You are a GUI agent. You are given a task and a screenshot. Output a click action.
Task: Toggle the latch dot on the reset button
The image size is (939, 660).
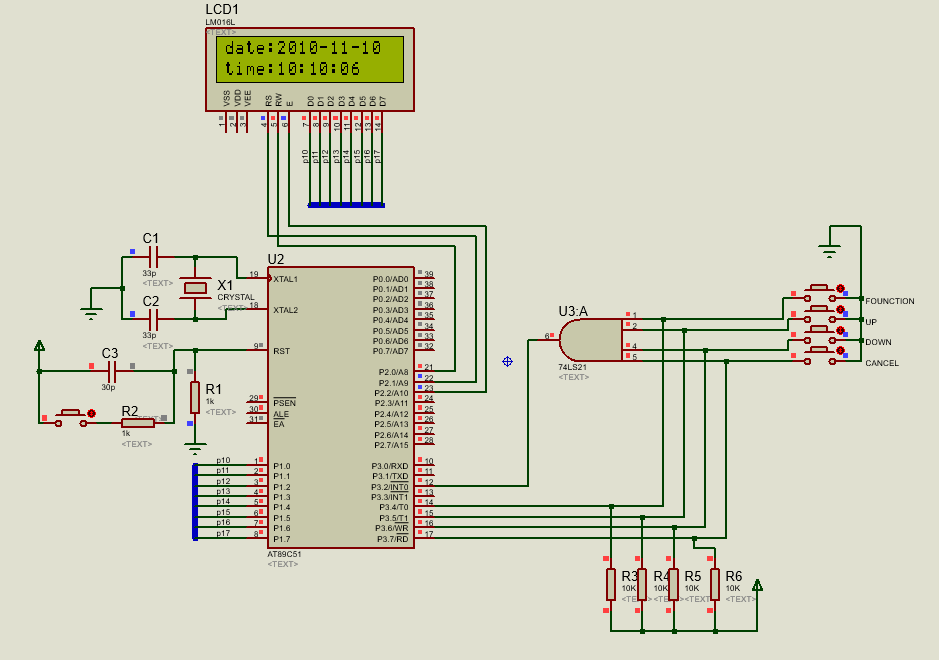(x=92, y=413)
